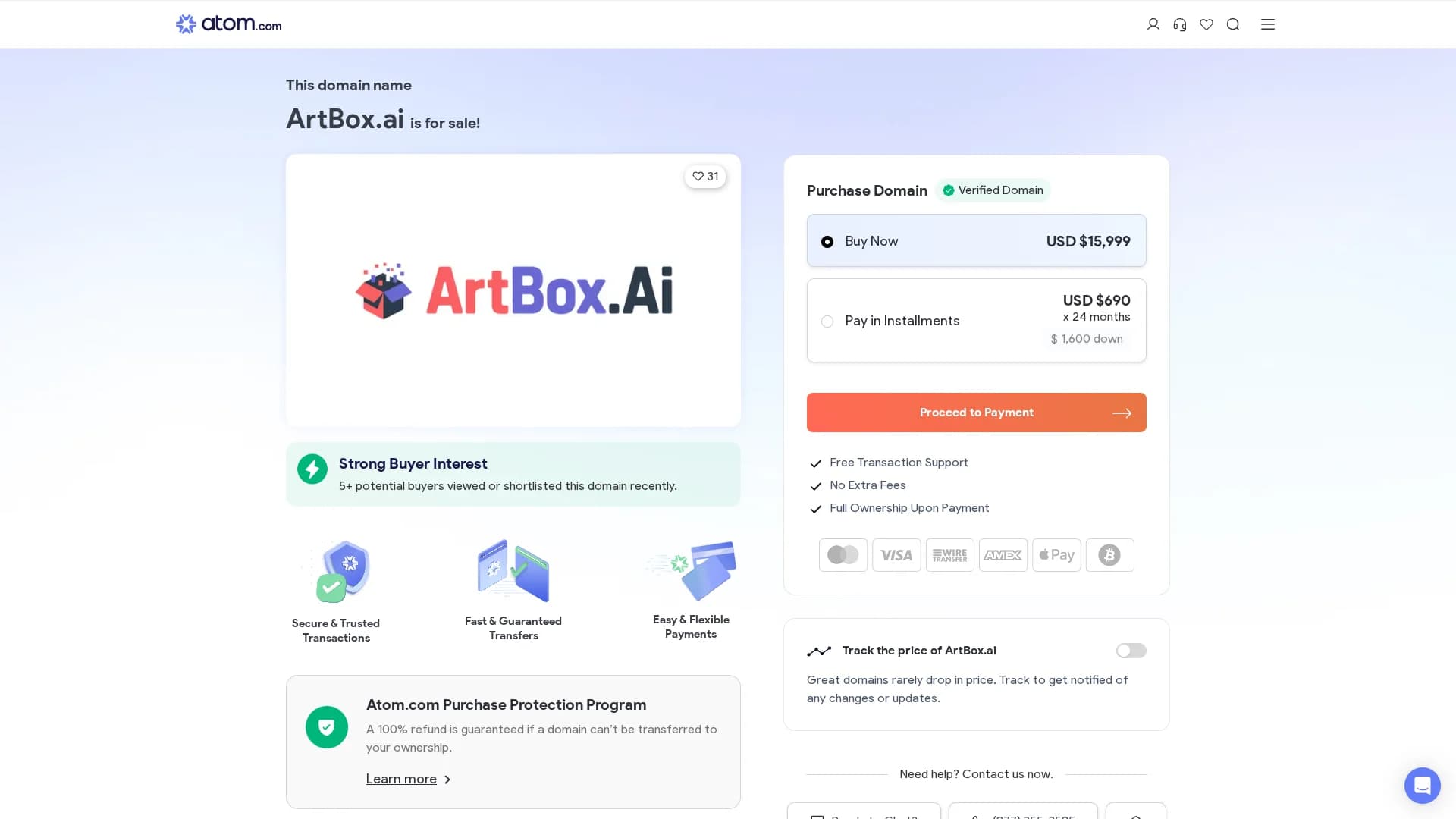Click the 'Atom.com Purchase Protection Program' heading
This screenshot has width=1456, height=819.
[x=506, y=704]
